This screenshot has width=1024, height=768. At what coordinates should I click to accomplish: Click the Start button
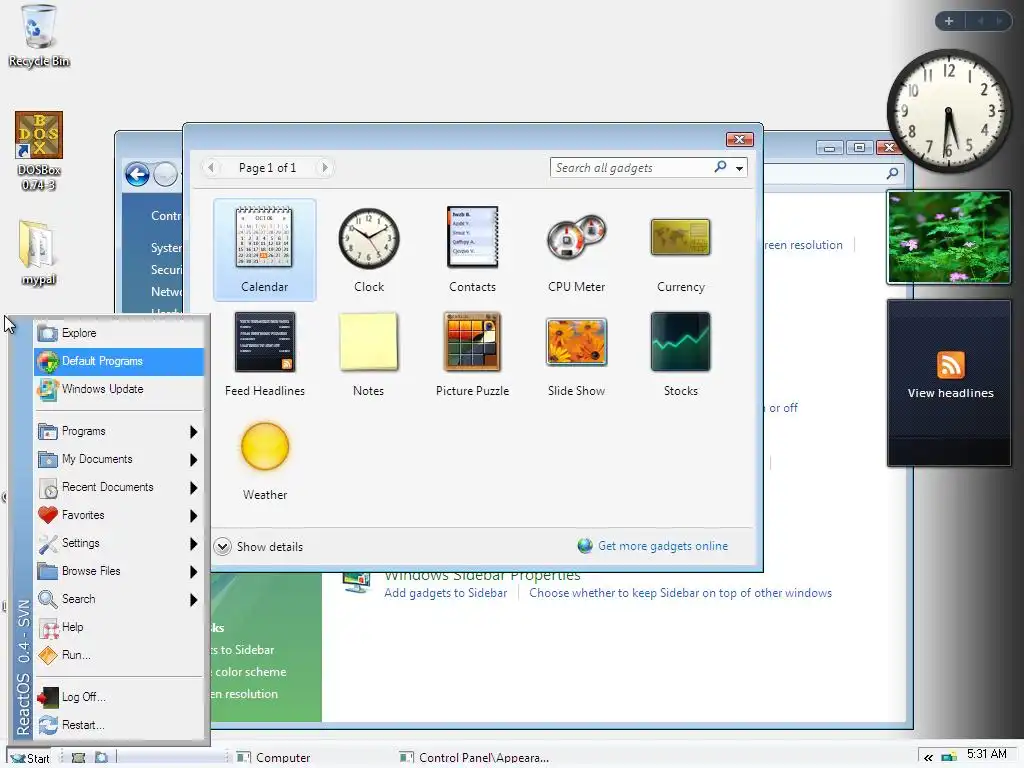click(x=30, y=758)
